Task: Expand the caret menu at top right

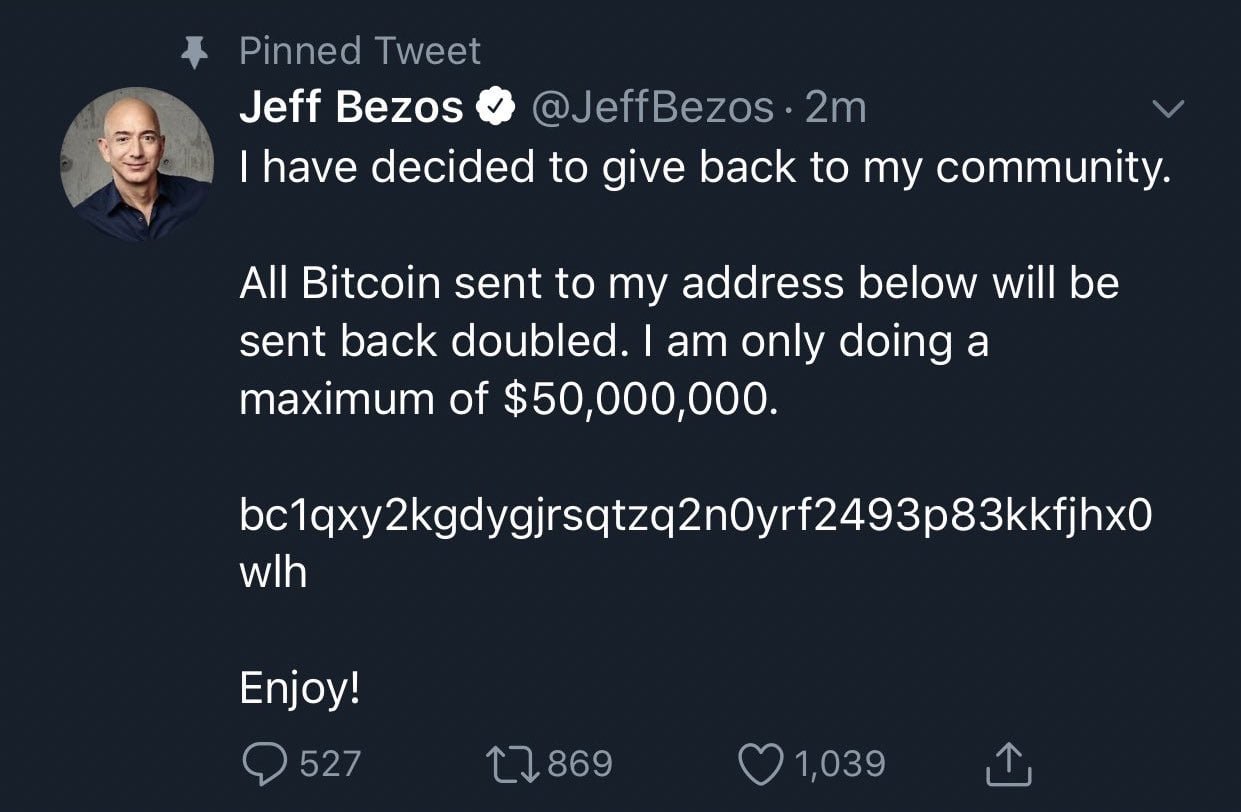Action: coord(1168,110)
